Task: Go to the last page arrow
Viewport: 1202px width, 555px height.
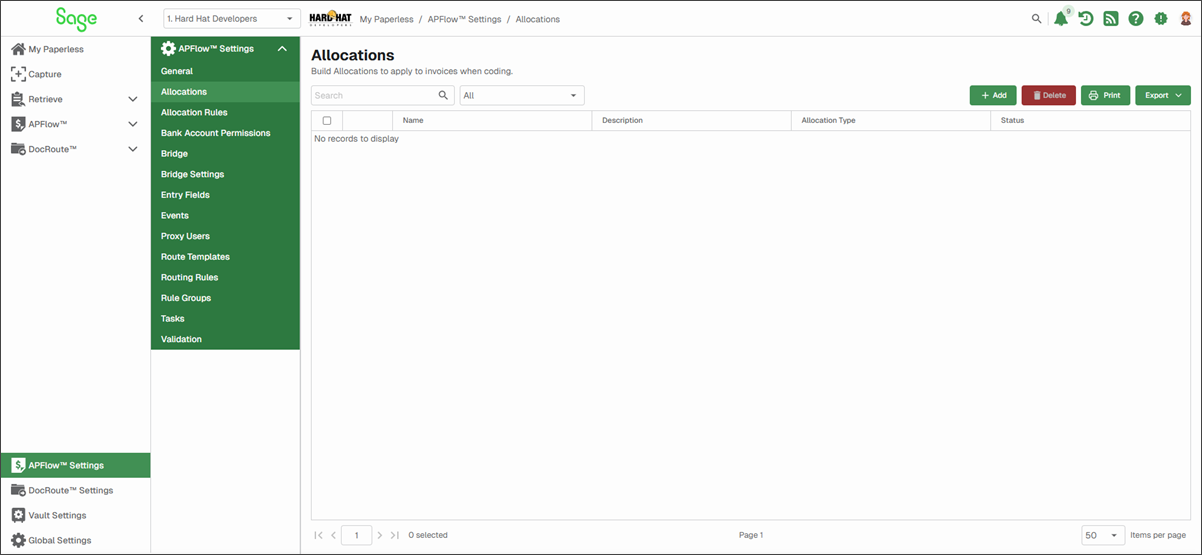Action: click(395, 535)
